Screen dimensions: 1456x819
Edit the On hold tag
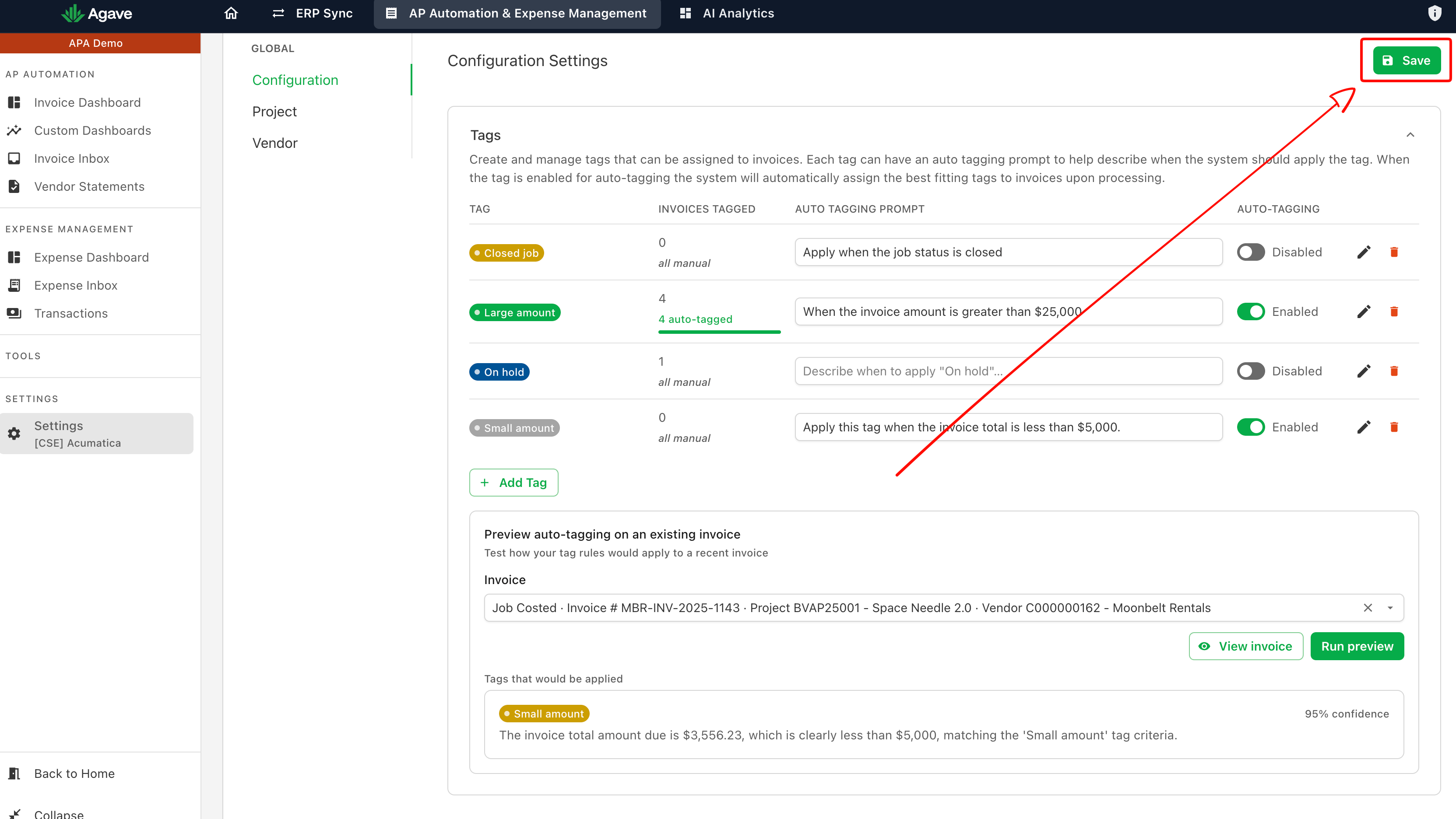pyautogui.click(x=1364, y=371)
